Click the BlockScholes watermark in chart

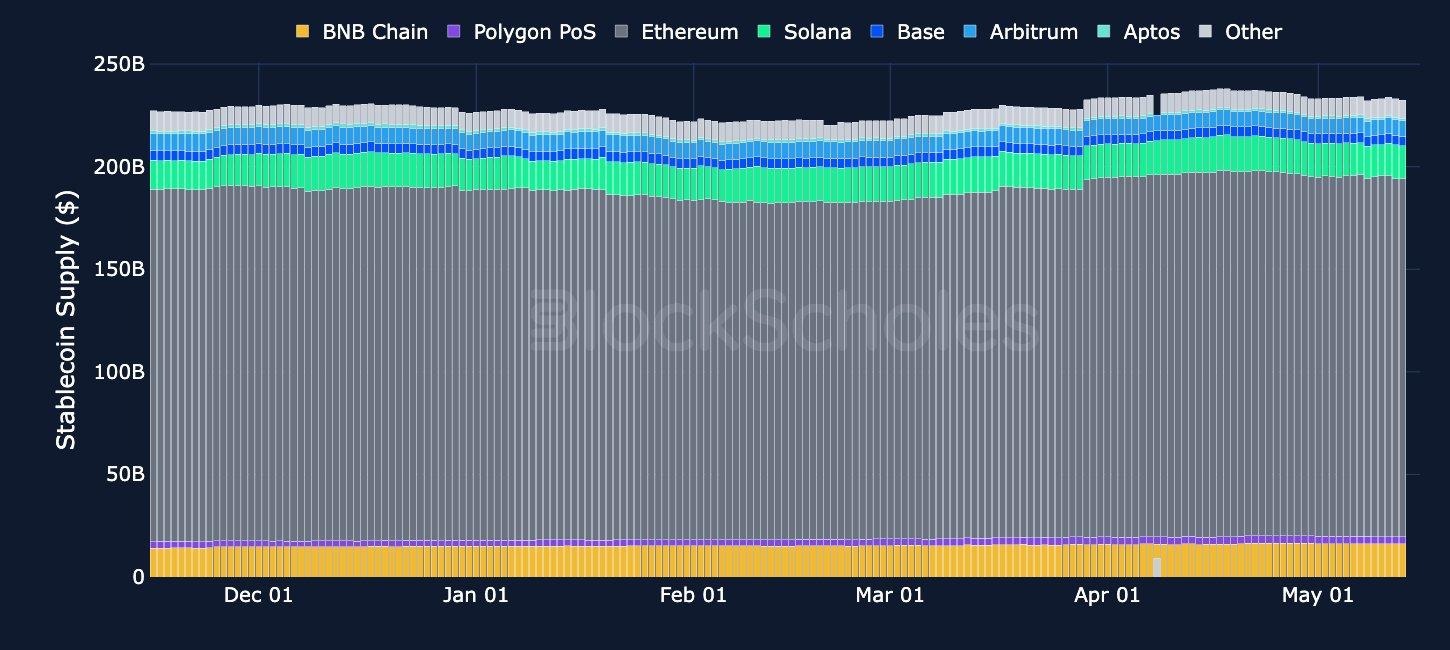coord(783,321)
